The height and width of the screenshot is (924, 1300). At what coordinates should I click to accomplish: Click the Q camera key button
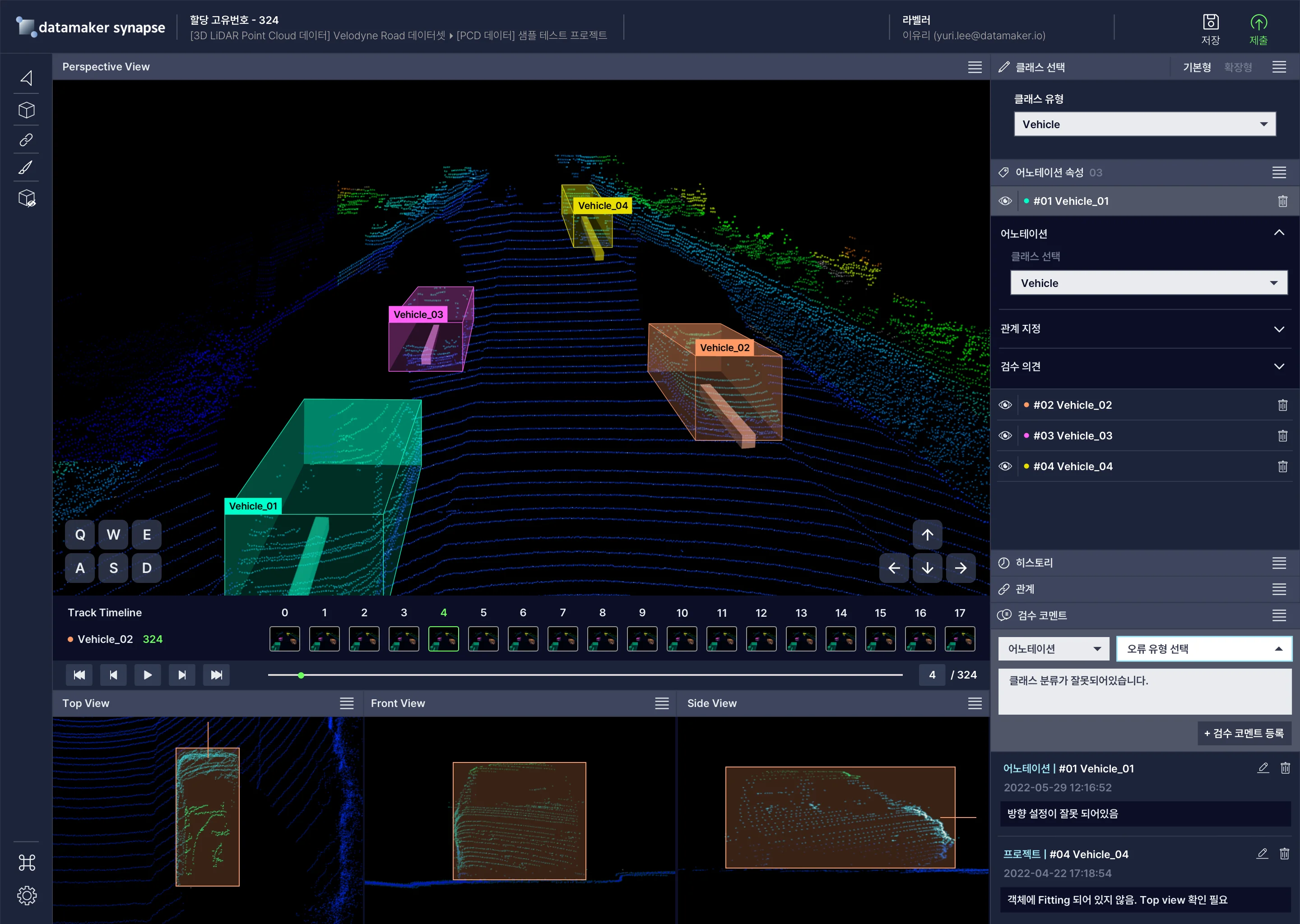pos(80,535)
